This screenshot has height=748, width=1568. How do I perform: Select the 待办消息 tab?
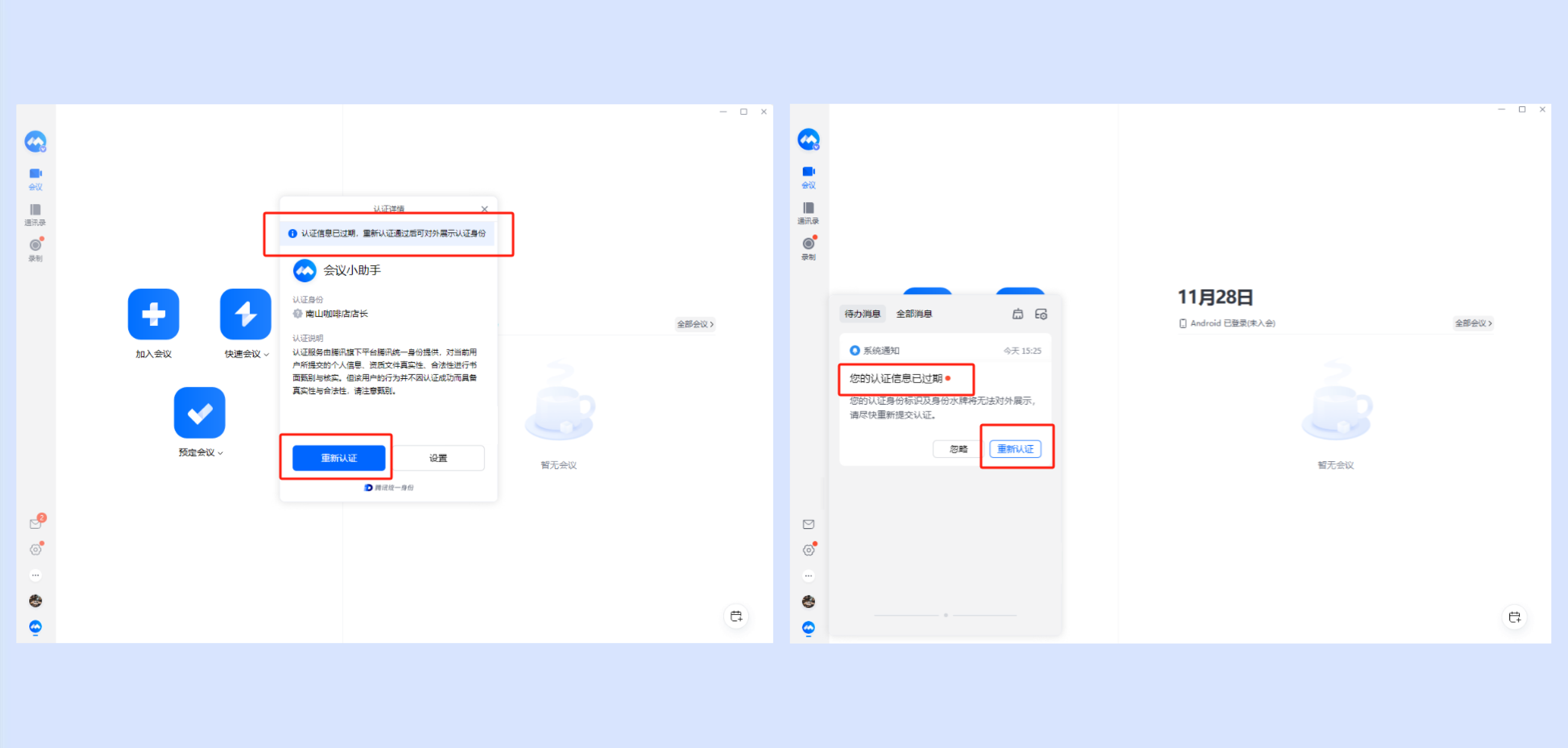pyautogui.click(x=862, y=314)
